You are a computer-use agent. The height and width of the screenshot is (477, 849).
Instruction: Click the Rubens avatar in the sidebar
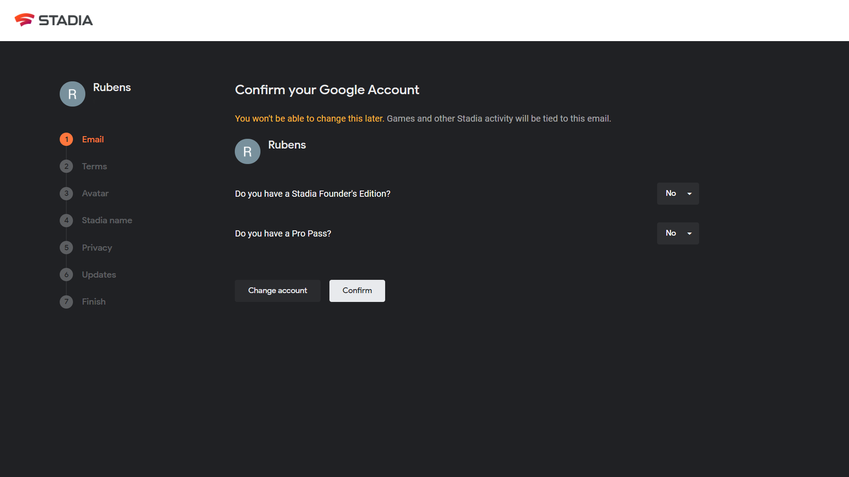[x=72, y=94]
